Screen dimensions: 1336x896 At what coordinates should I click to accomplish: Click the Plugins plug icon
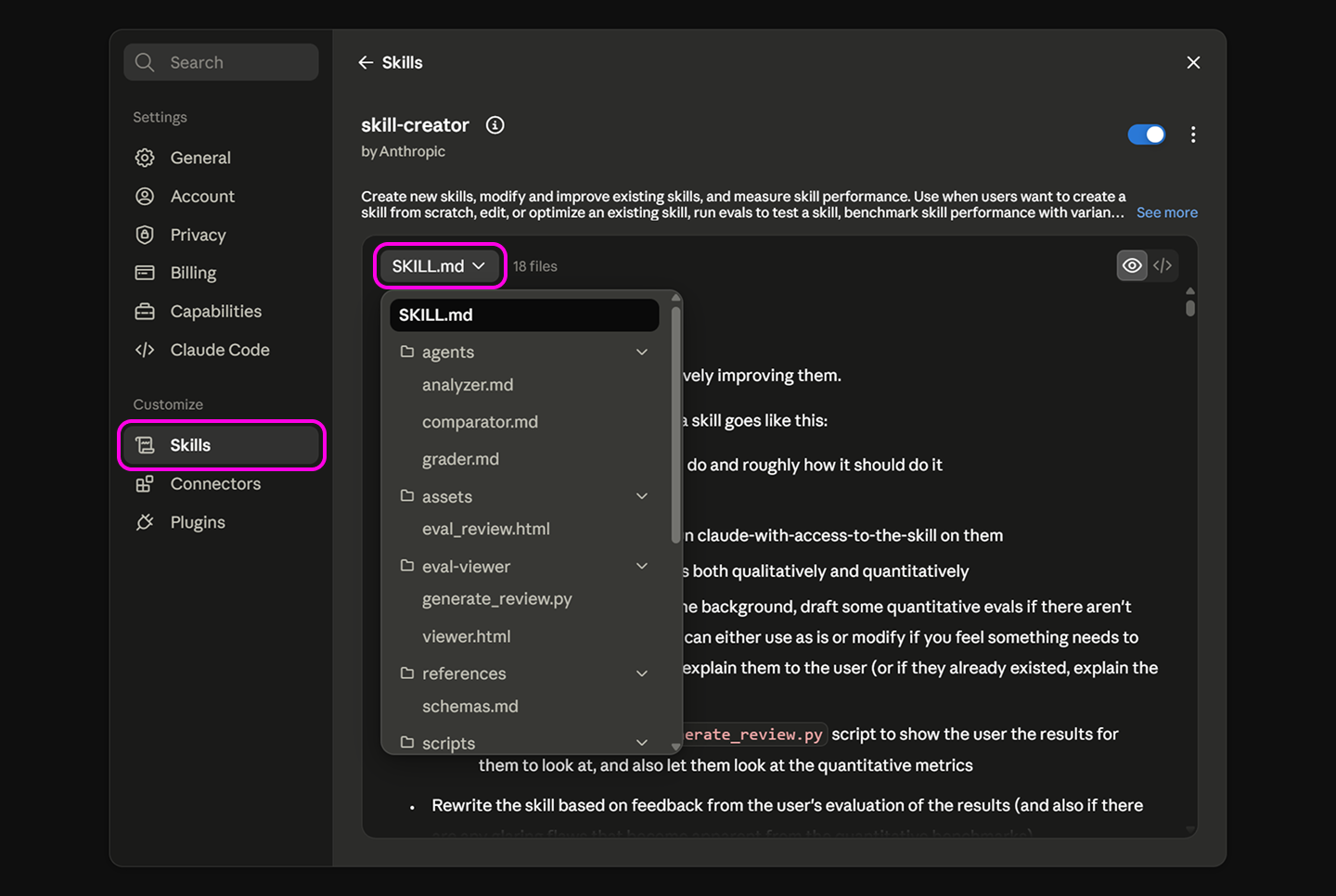point(145,522)
